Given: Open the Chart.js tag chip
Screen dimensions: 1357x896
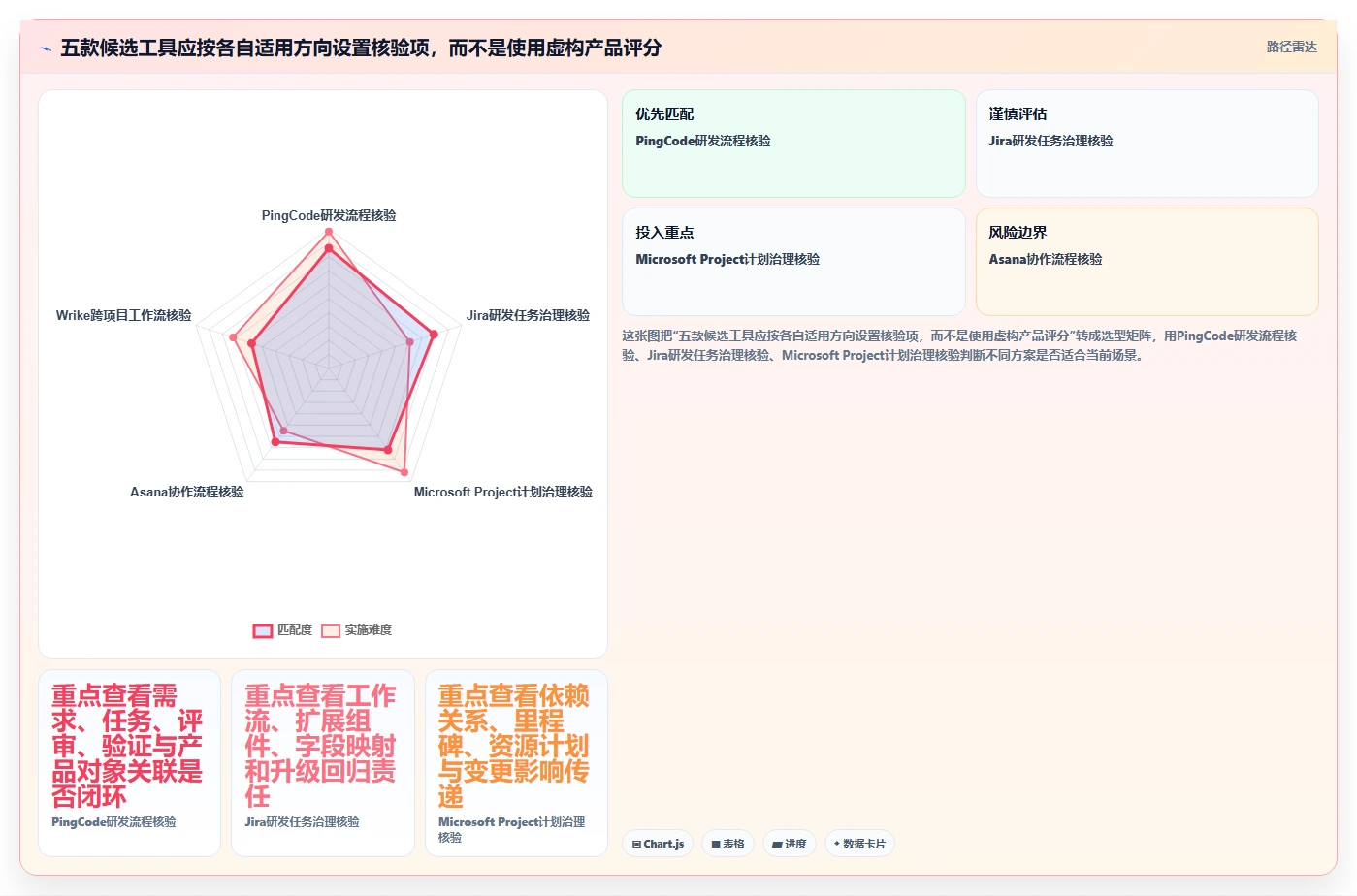Looking at the screenshot, I should click(x=658, y=844).
